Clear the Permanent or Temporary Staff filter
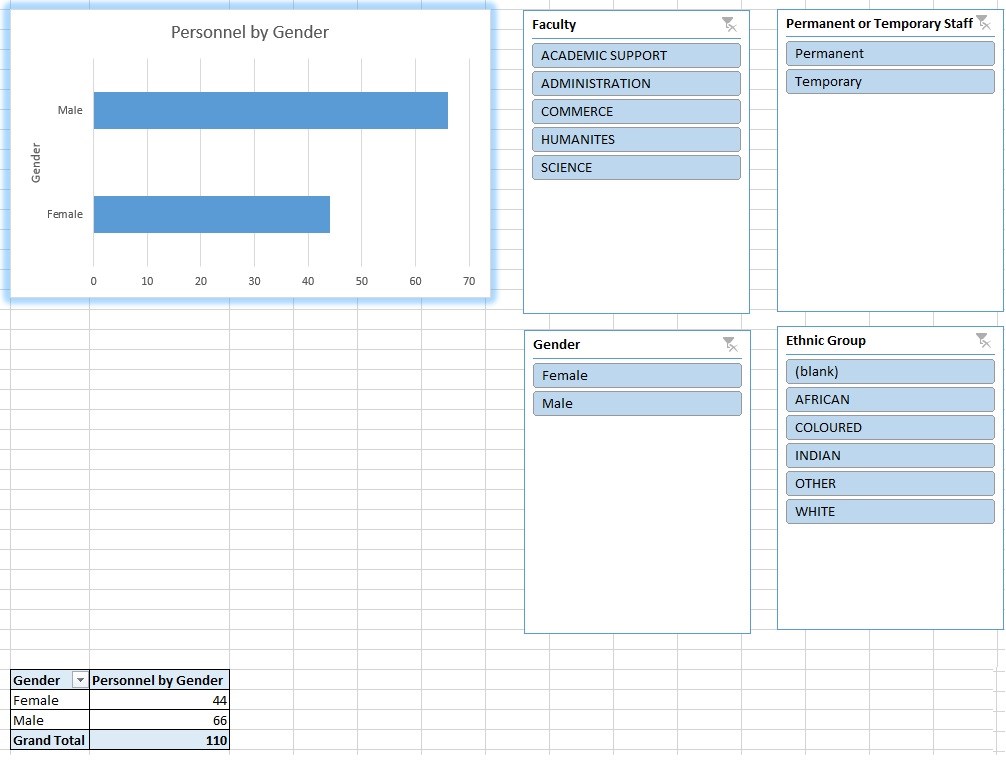This screenshot has height=762, width=1006. pyautogui.click(x=984, y=22)
